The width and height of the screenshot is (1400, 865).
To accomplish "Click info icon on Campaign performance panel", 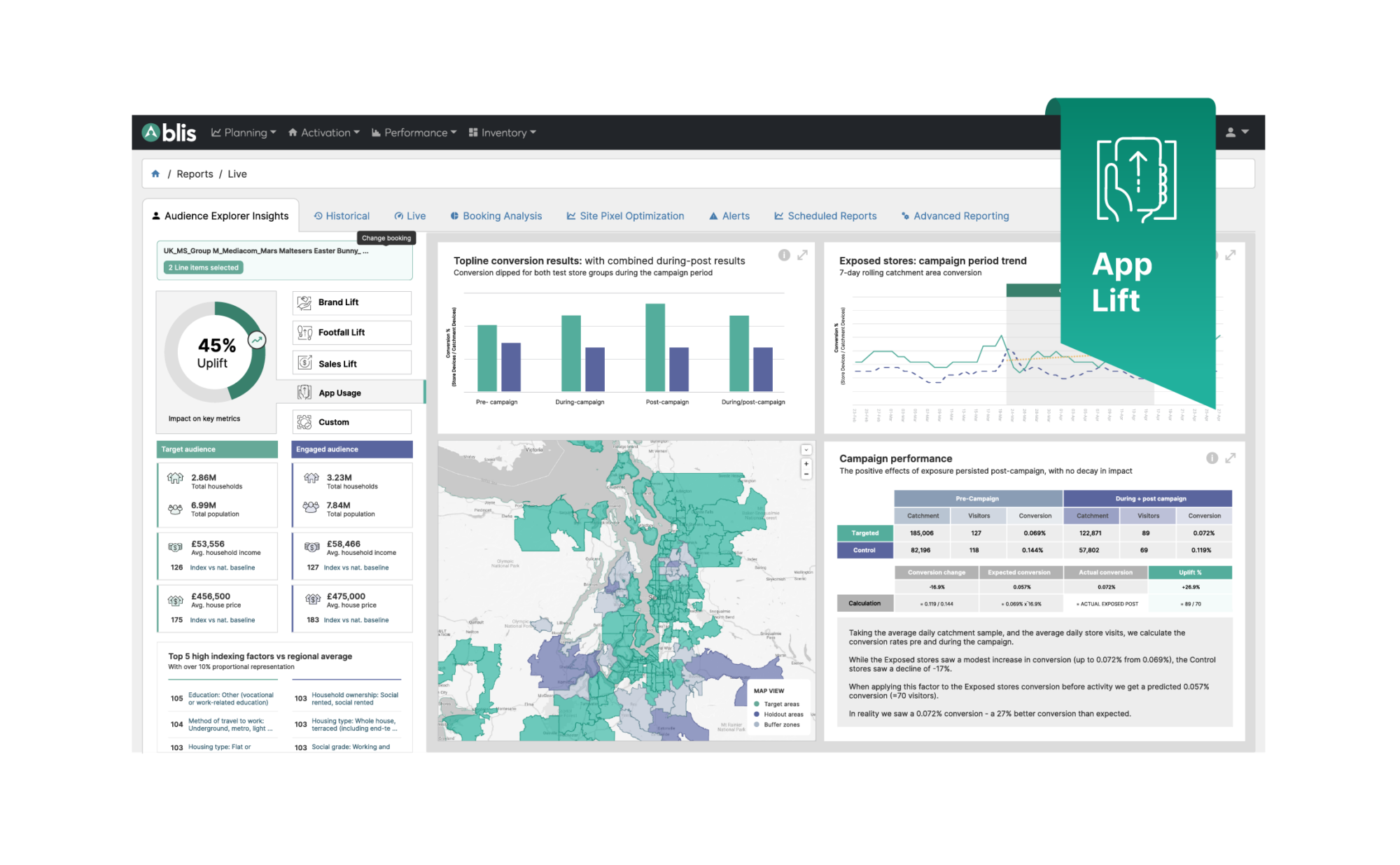I will pyautogui.click(x=1212, y=458).
